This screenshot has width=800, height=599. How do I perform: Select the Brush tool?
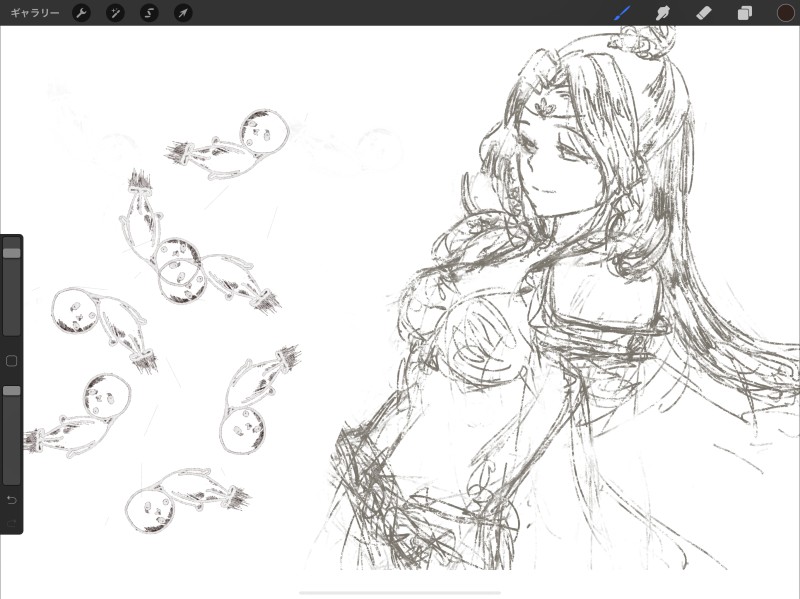click(622, 13)
